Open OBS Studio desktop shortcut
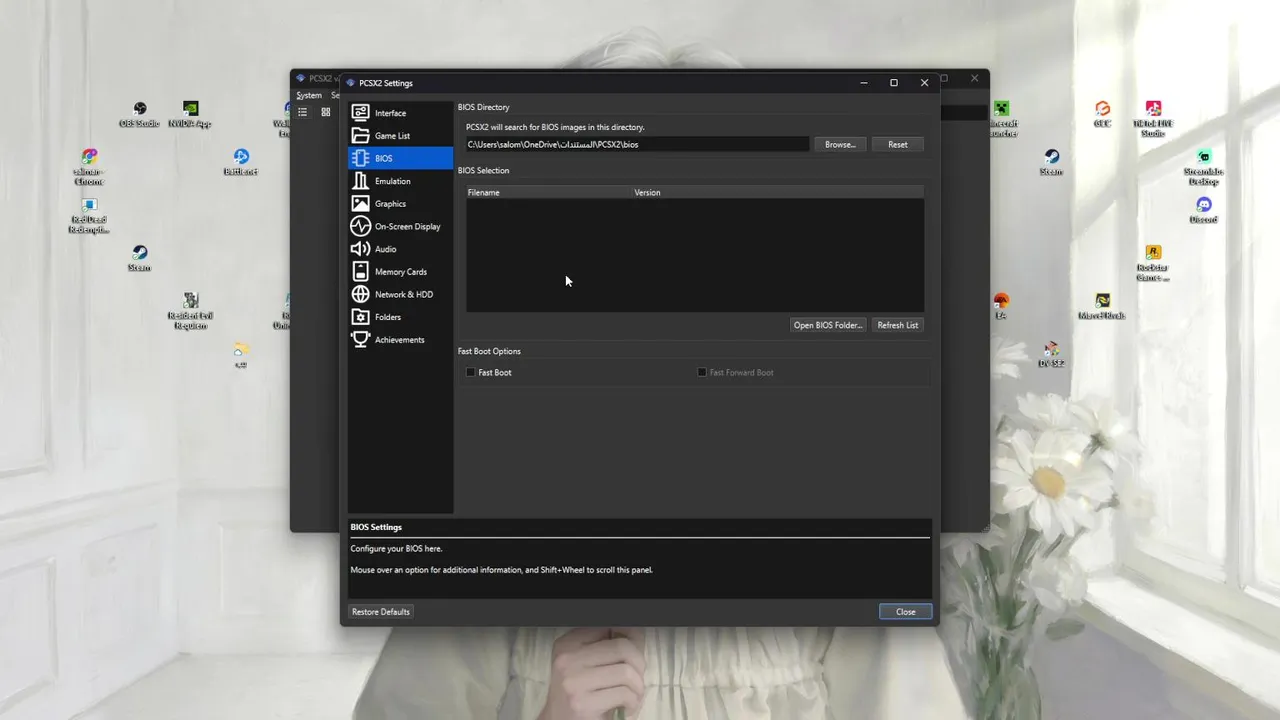This screenshot has width=1280, height=720. pyautogui.click(x=140, y=114)
